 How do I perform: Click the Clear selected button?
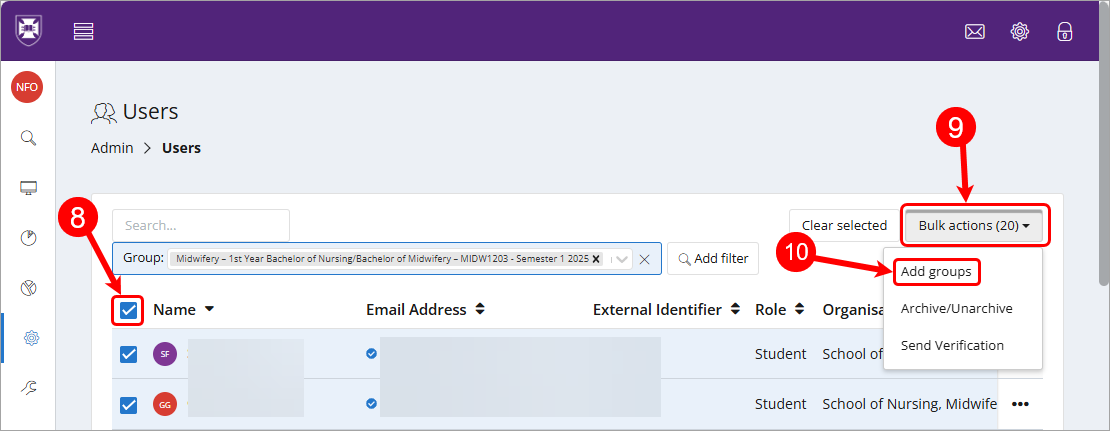click(x=843, y=226)
